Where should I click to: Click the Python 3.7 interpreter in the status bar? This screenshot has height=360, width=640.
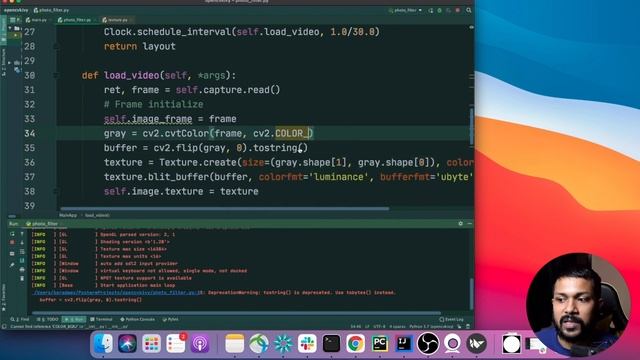tap(431, 327)
